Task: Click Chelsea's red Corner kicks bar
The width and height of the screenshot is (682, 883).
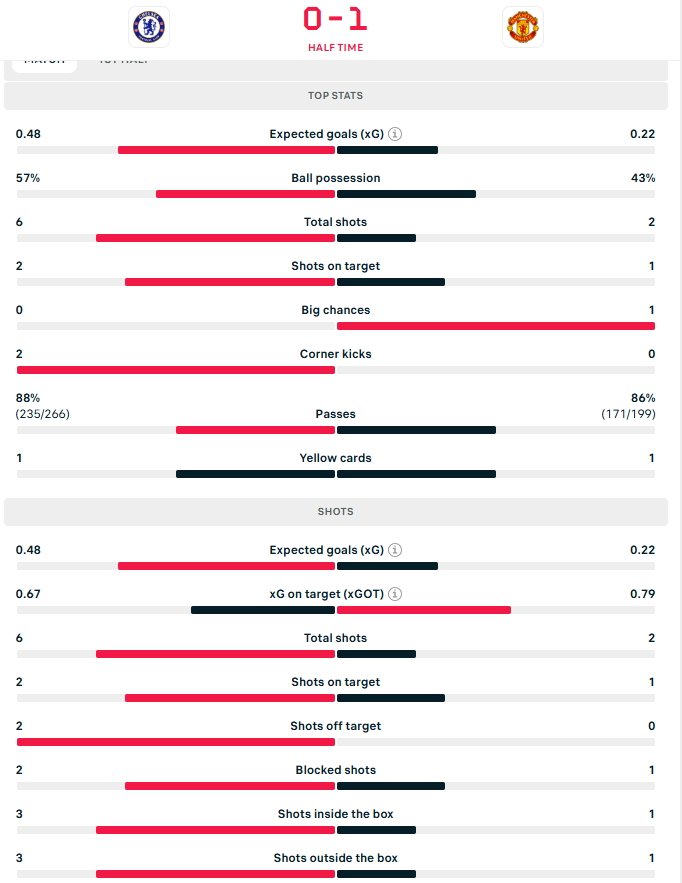Action: [176, 370]
